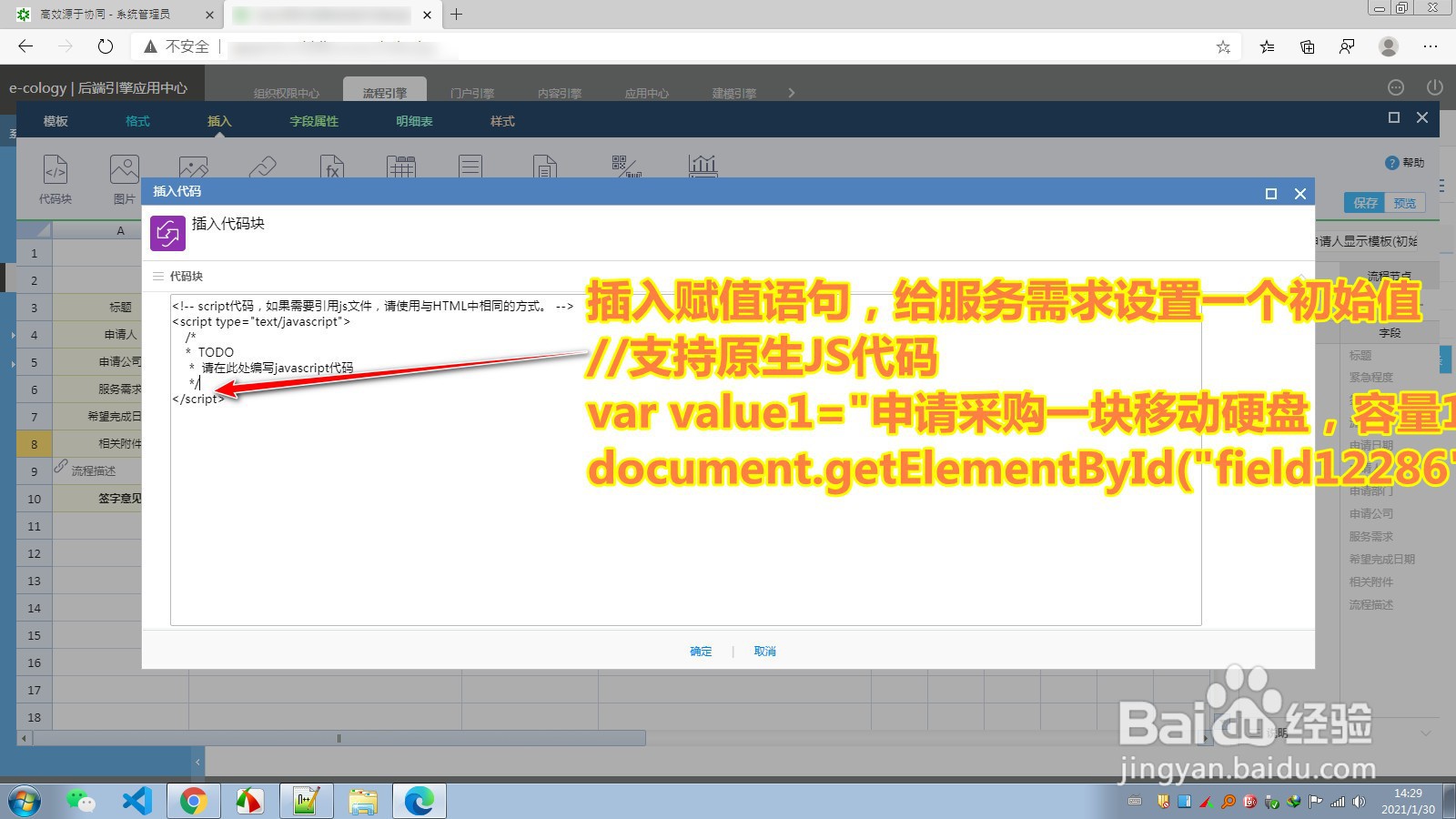Open file explorer from taskbar
The height and width of the screenshot is (819, 1456).
coord(363,801)
